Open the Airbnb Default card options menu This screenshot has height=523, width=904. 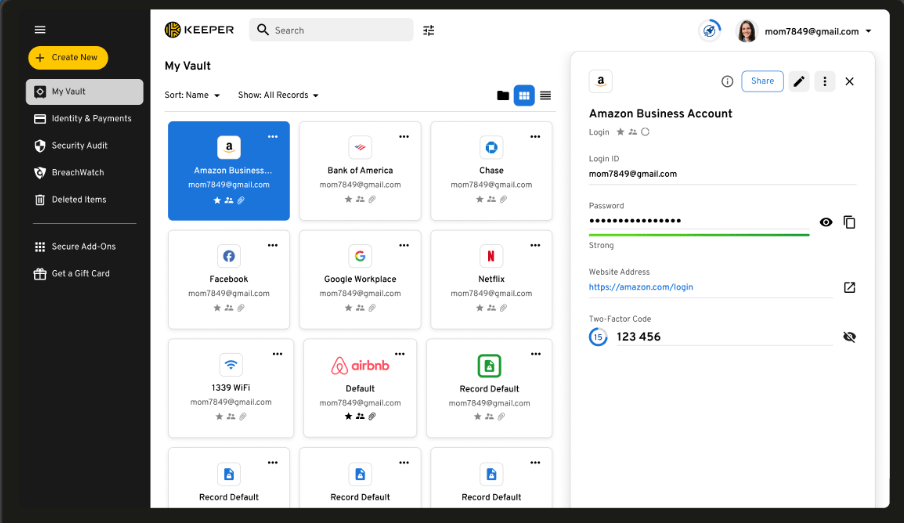[400, 354]
